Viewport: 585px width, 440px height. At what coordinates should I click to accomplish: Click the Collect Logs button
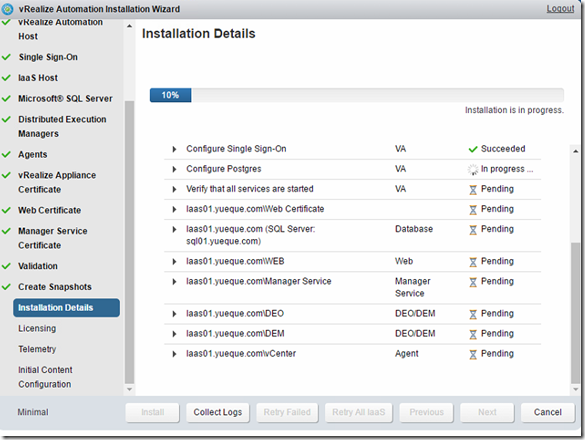pyautogui.click(x=218, y=412)
